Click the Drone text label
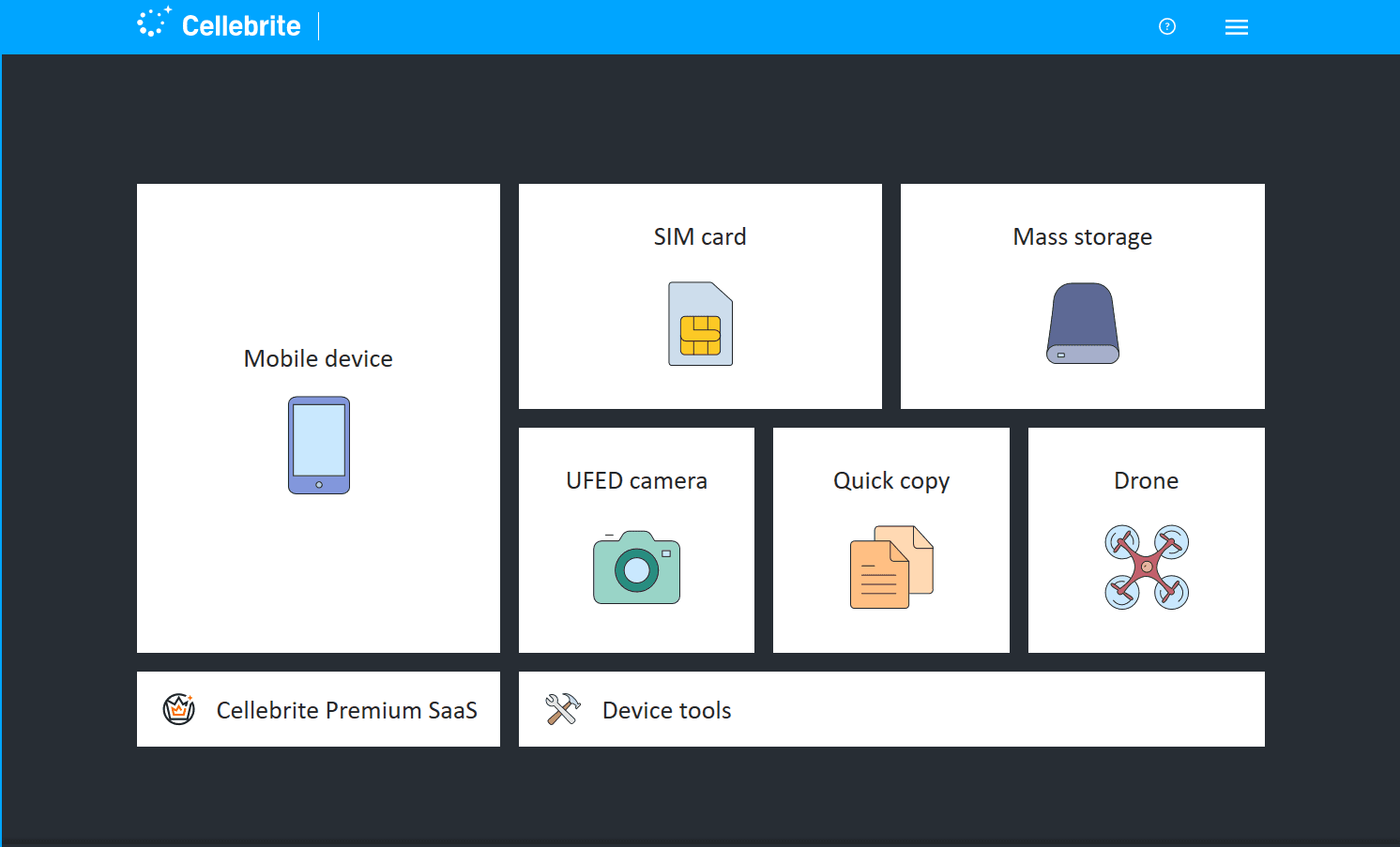 1146,480
